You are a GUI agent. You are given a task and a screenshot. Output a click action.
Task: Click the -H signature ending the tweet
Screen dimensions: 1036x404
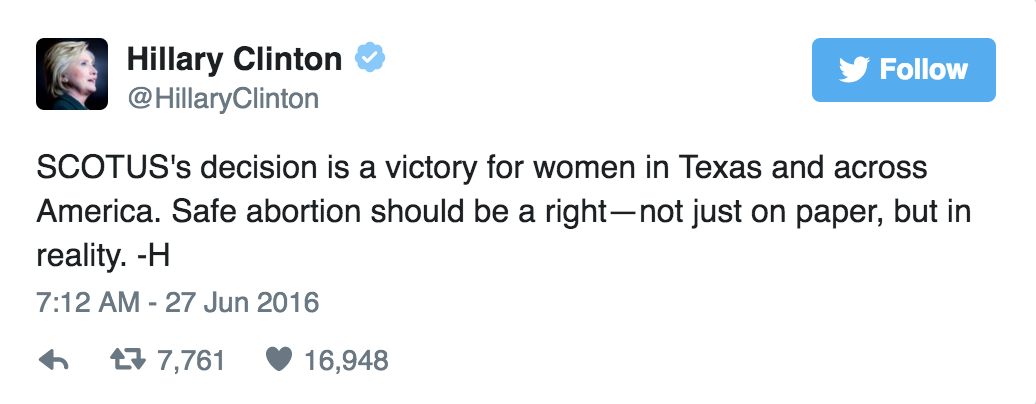[x=152, y=256]
